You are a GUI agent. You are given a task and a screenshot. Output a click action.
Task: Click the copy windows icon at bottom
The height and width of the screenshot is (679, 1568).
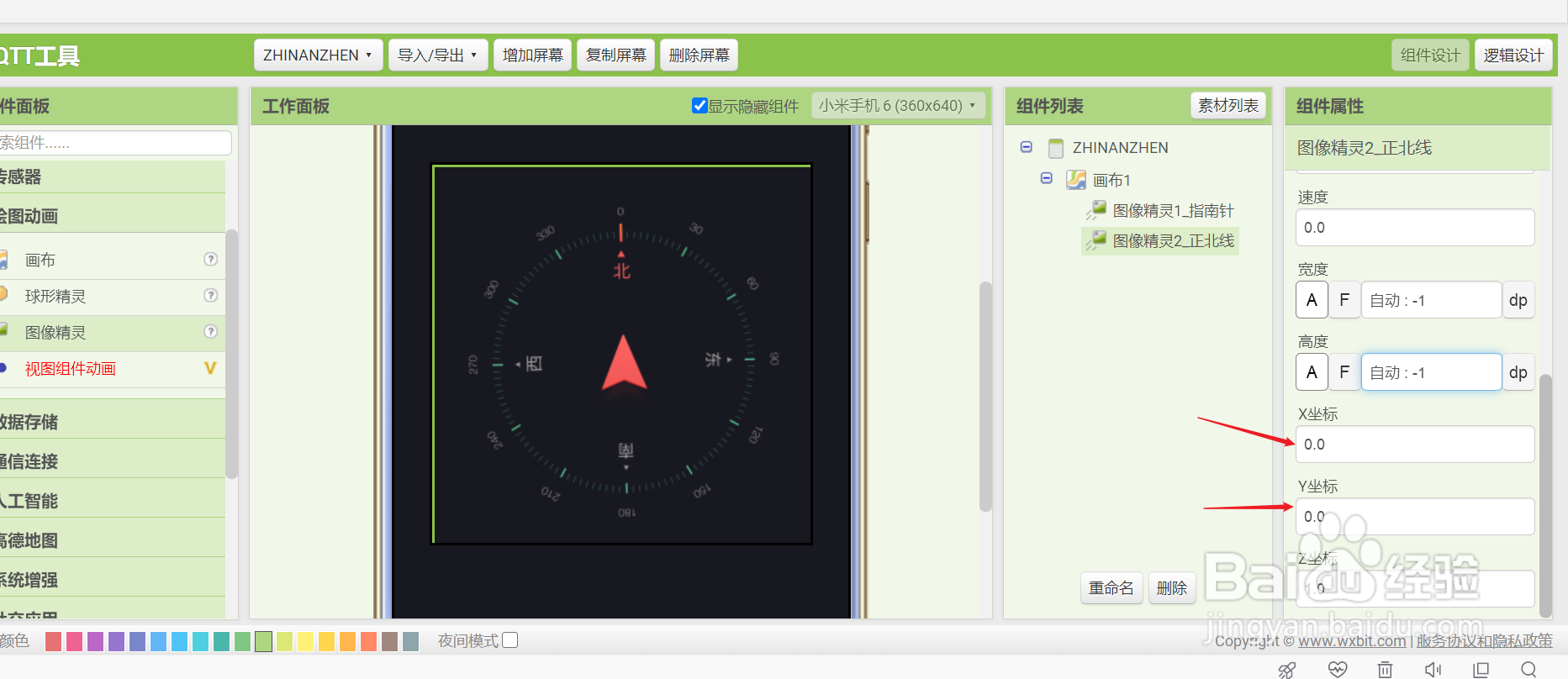pyautogui.click(x=1481, y=669)
